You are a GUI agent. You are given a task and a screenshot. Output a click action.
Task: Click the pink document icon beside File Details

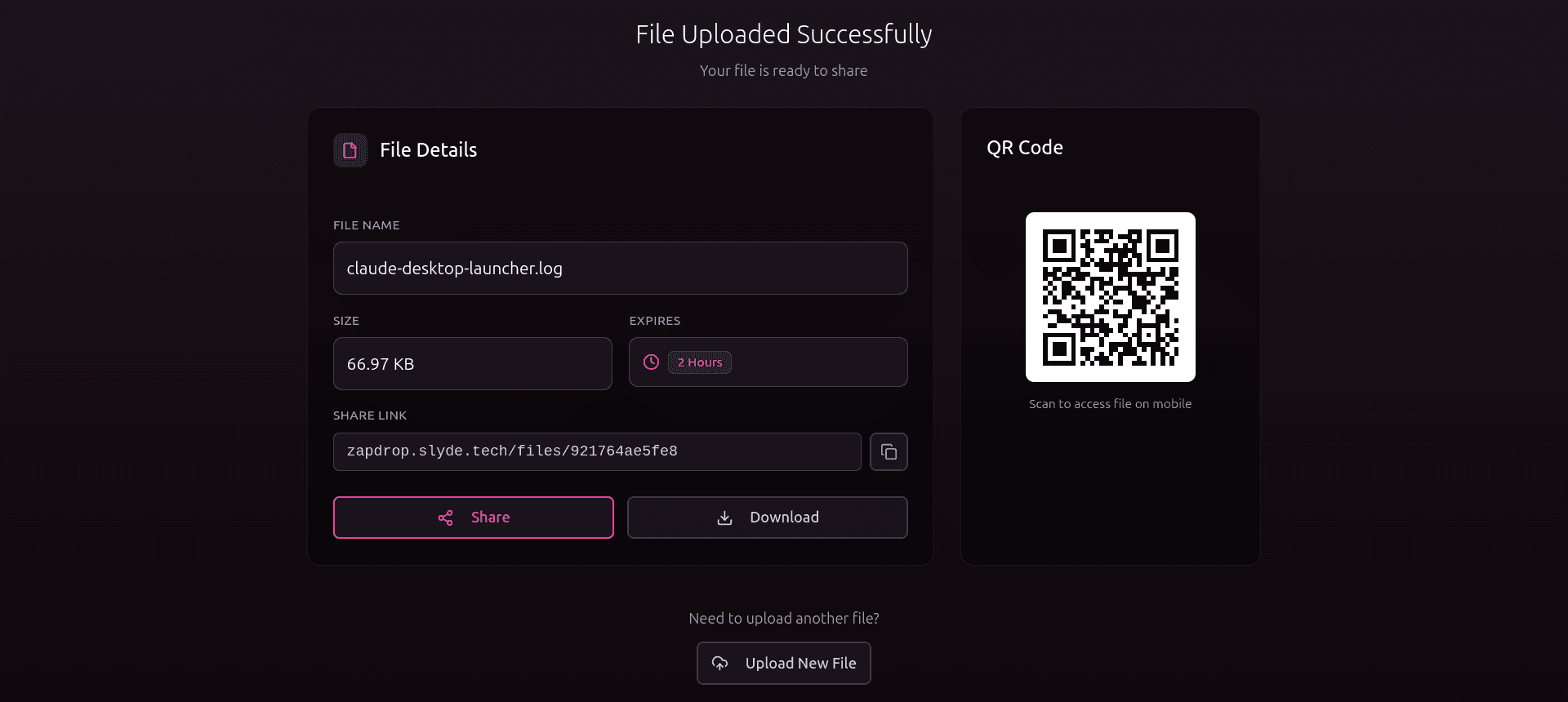tap(350, 149)
